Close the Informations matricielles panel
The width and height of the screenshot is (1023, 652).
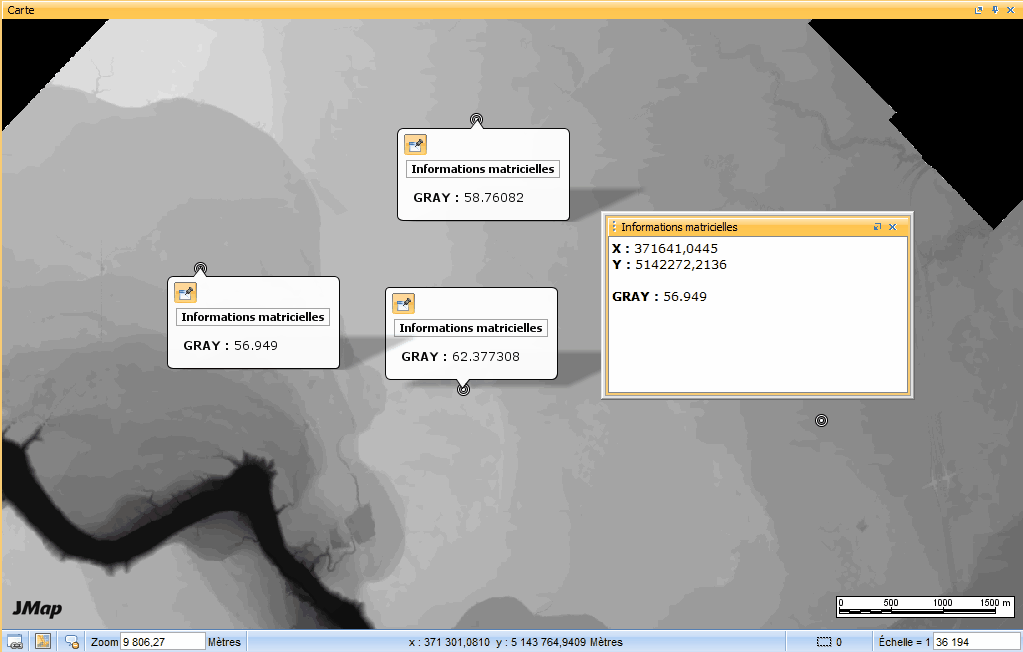coord(893,227)
